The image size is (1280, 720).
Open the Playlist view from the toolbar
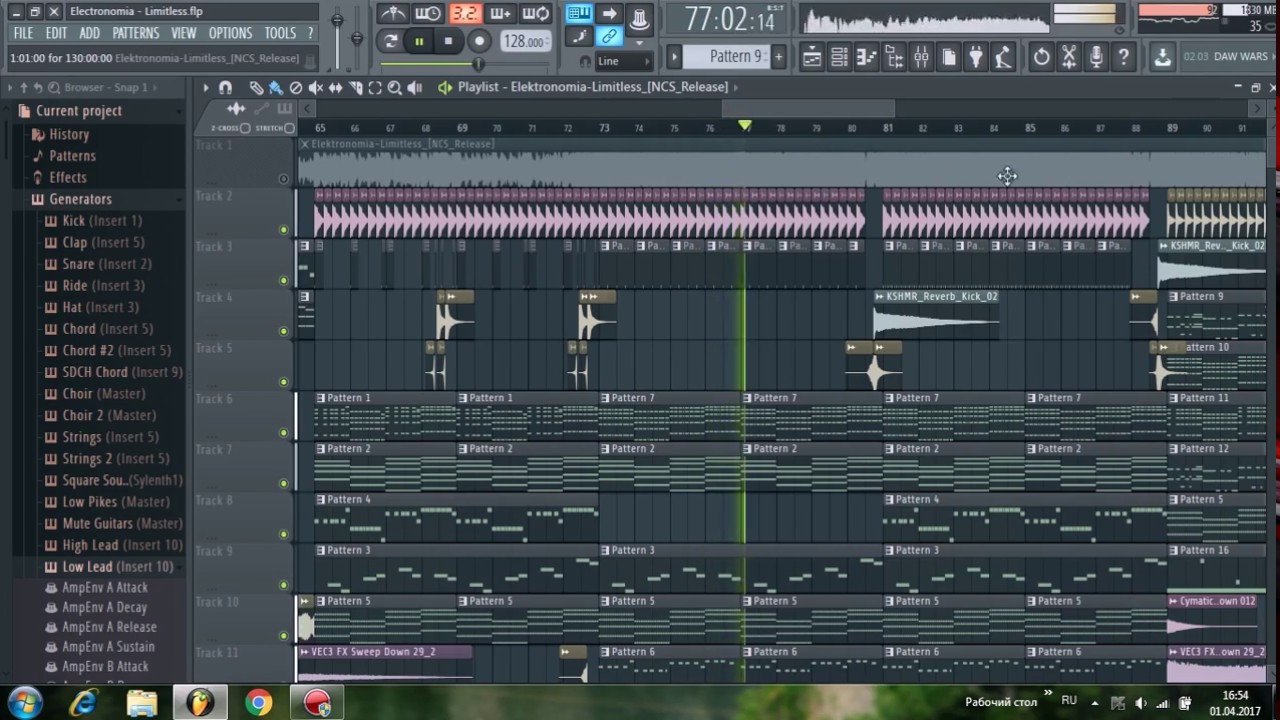point(813,57)
